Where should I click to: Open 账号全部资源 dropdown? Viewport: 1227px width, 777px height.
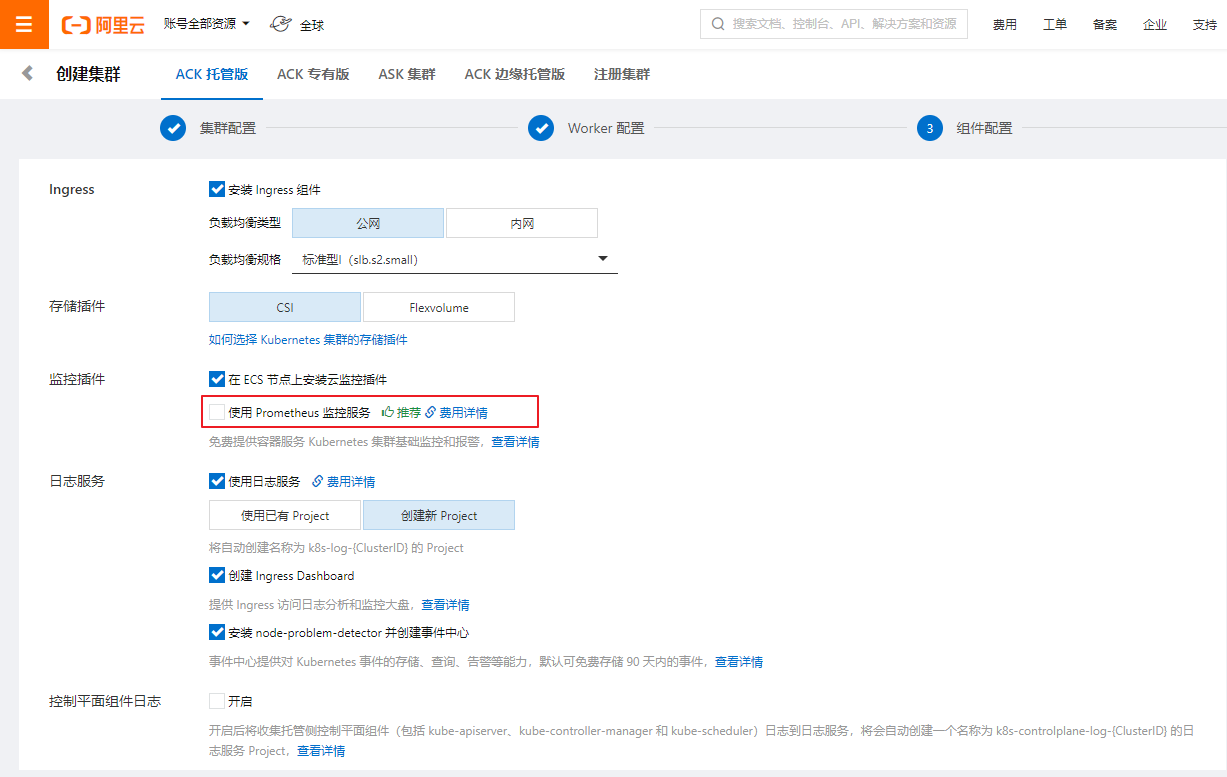[207, 24]
